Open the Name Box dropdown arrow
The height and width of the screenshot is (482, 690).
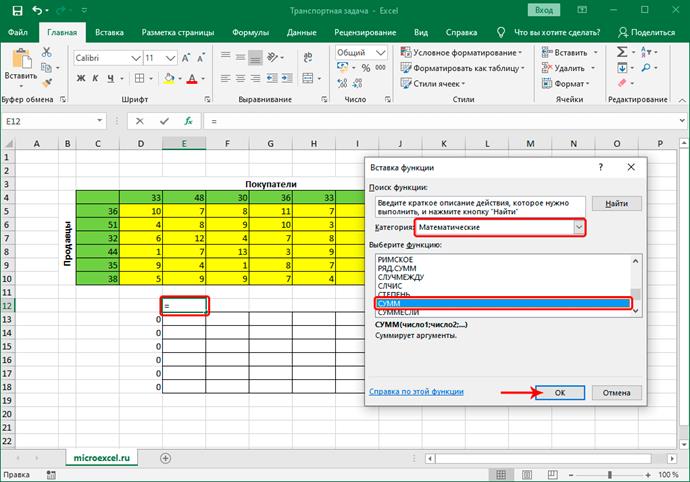[x=99, y=121]
